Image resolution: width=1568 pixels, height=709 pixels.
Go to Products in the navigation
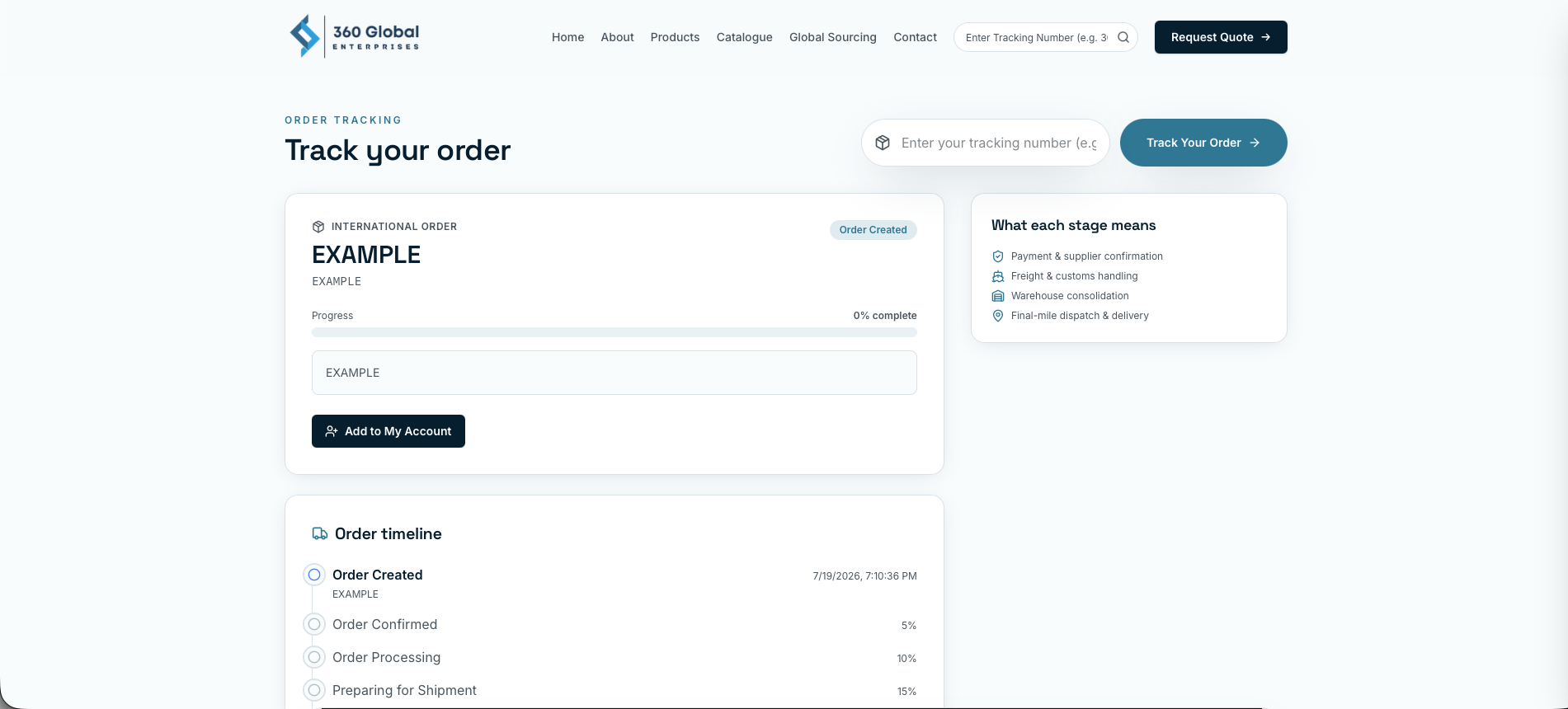675,37
